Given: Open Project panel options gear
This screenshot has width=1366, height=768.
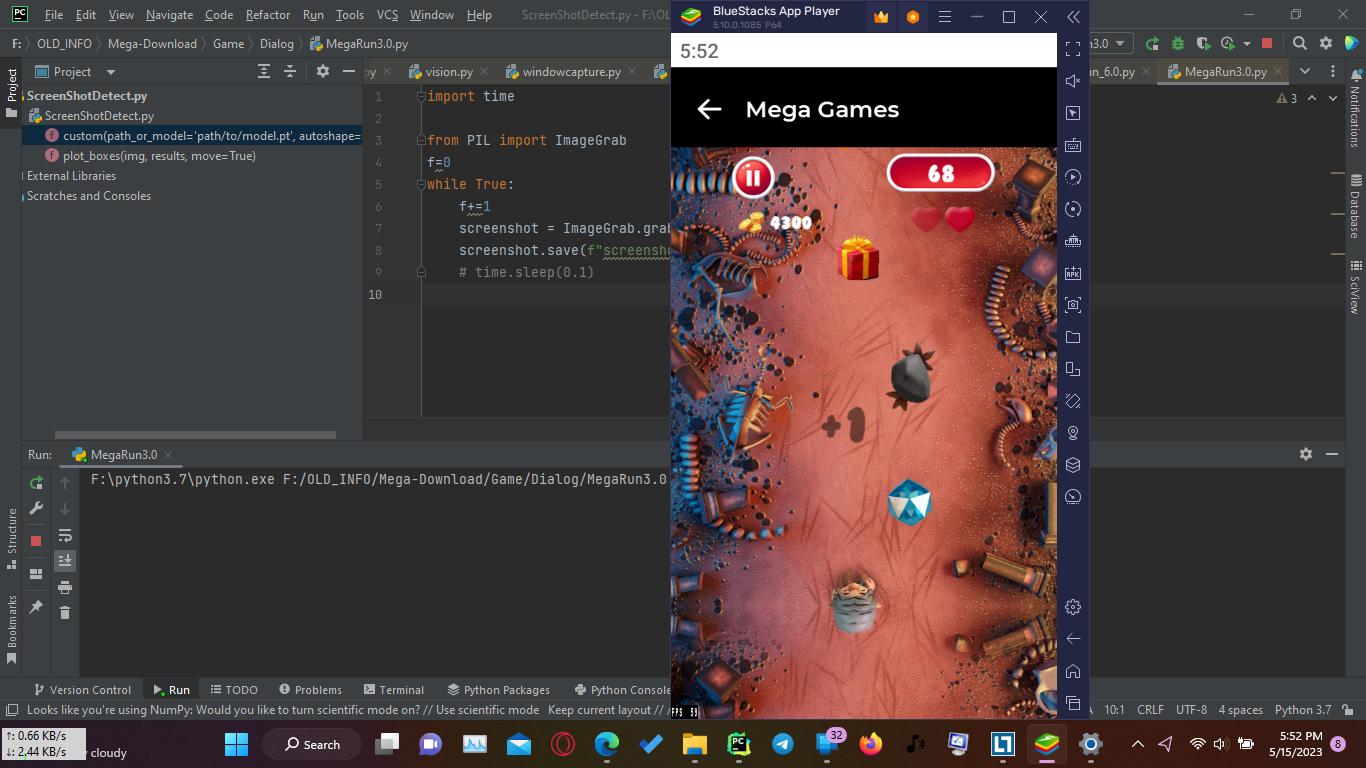Looking at the screenshot, I should (x=322, y=72).
